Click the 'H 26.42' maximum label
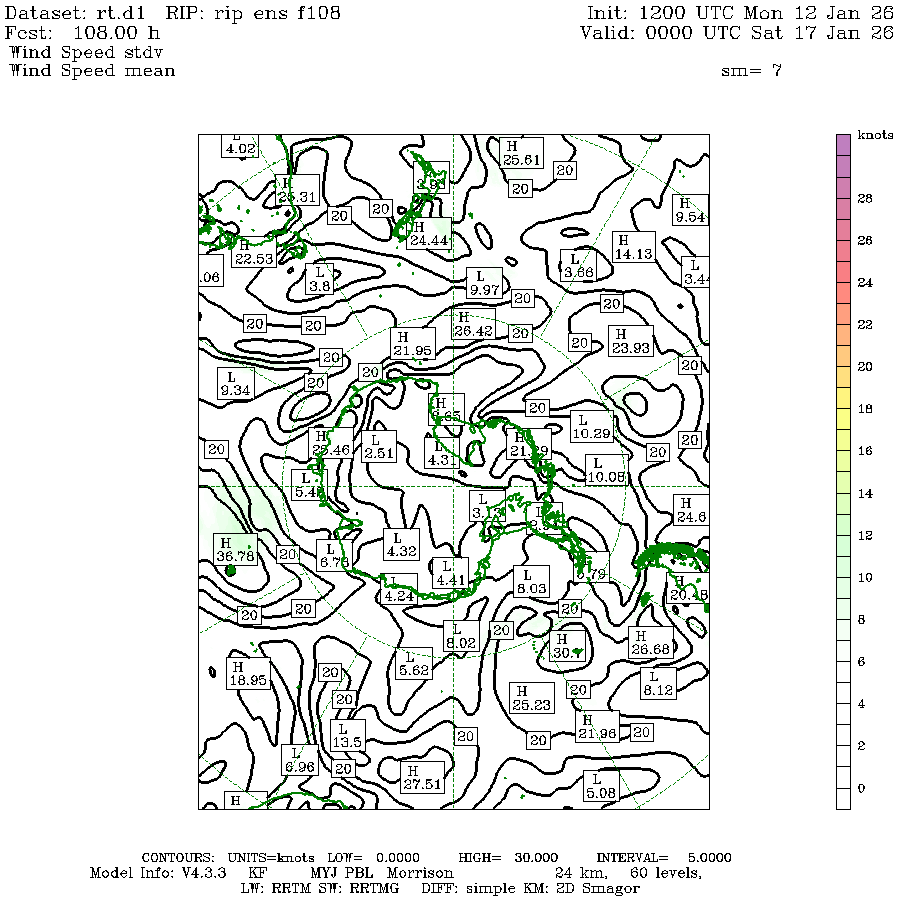 474,324
